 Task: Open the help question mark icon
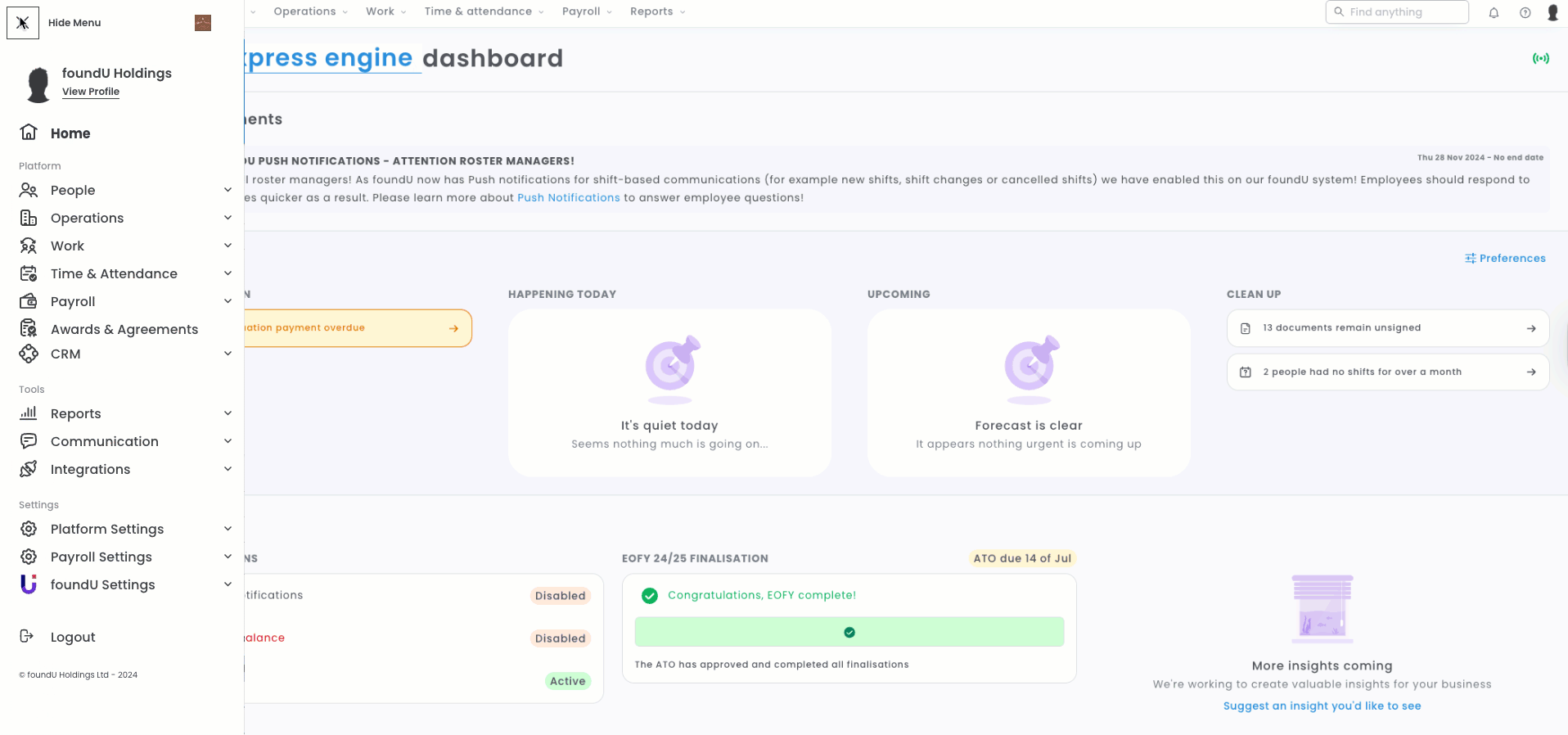[1525, 12]
